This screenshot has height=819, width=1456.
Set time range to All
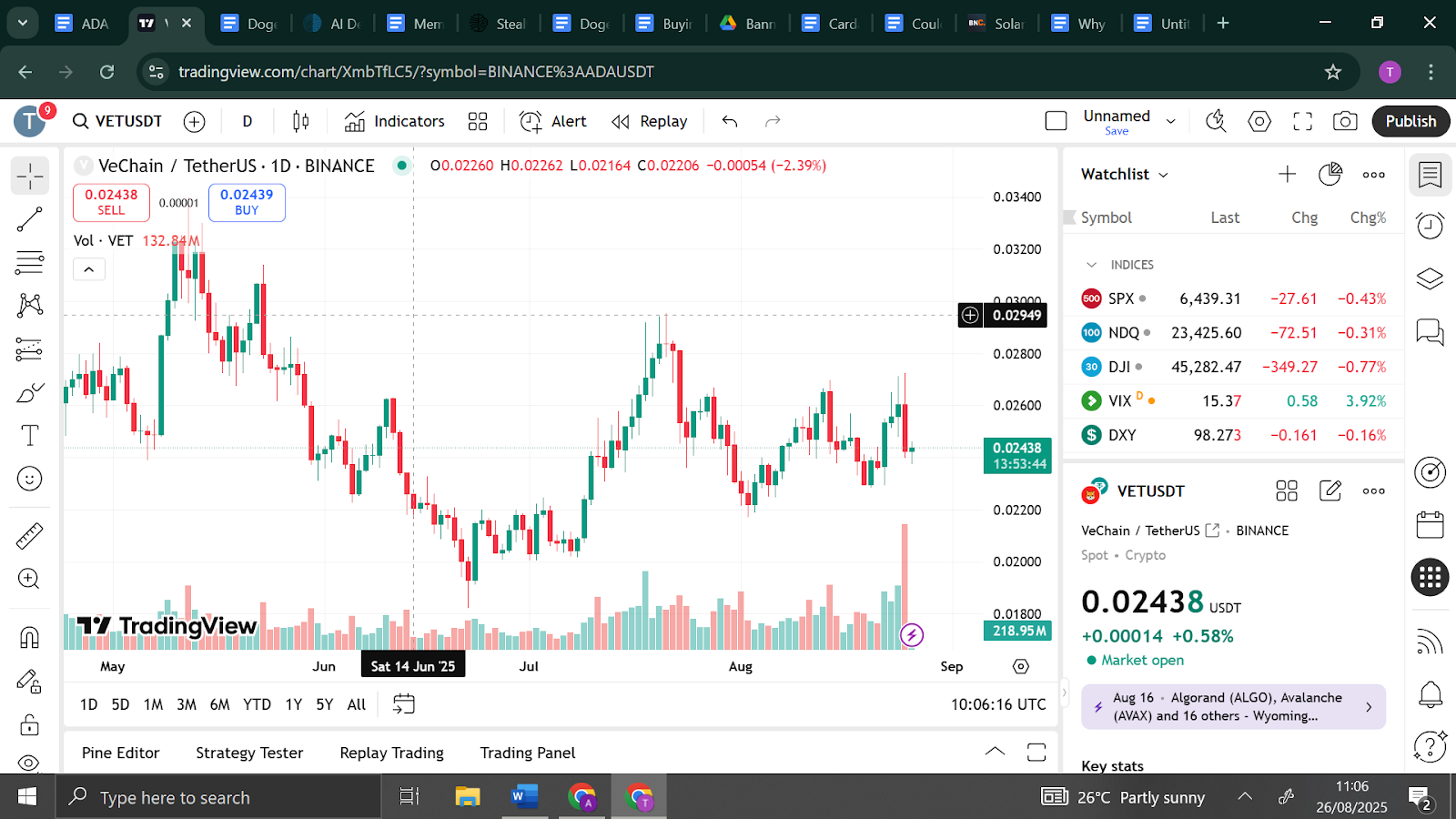[357, 704]
